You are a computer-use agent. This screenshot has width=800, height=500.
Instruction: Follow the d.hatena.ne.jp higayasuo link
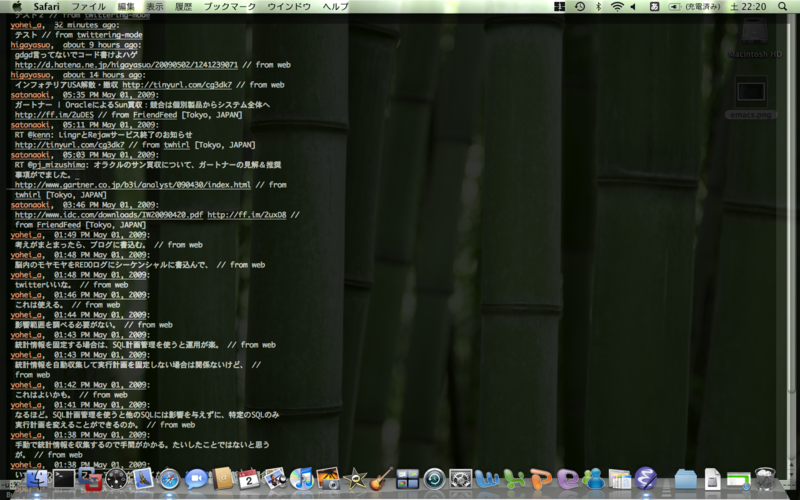click(x=126, y=65)
